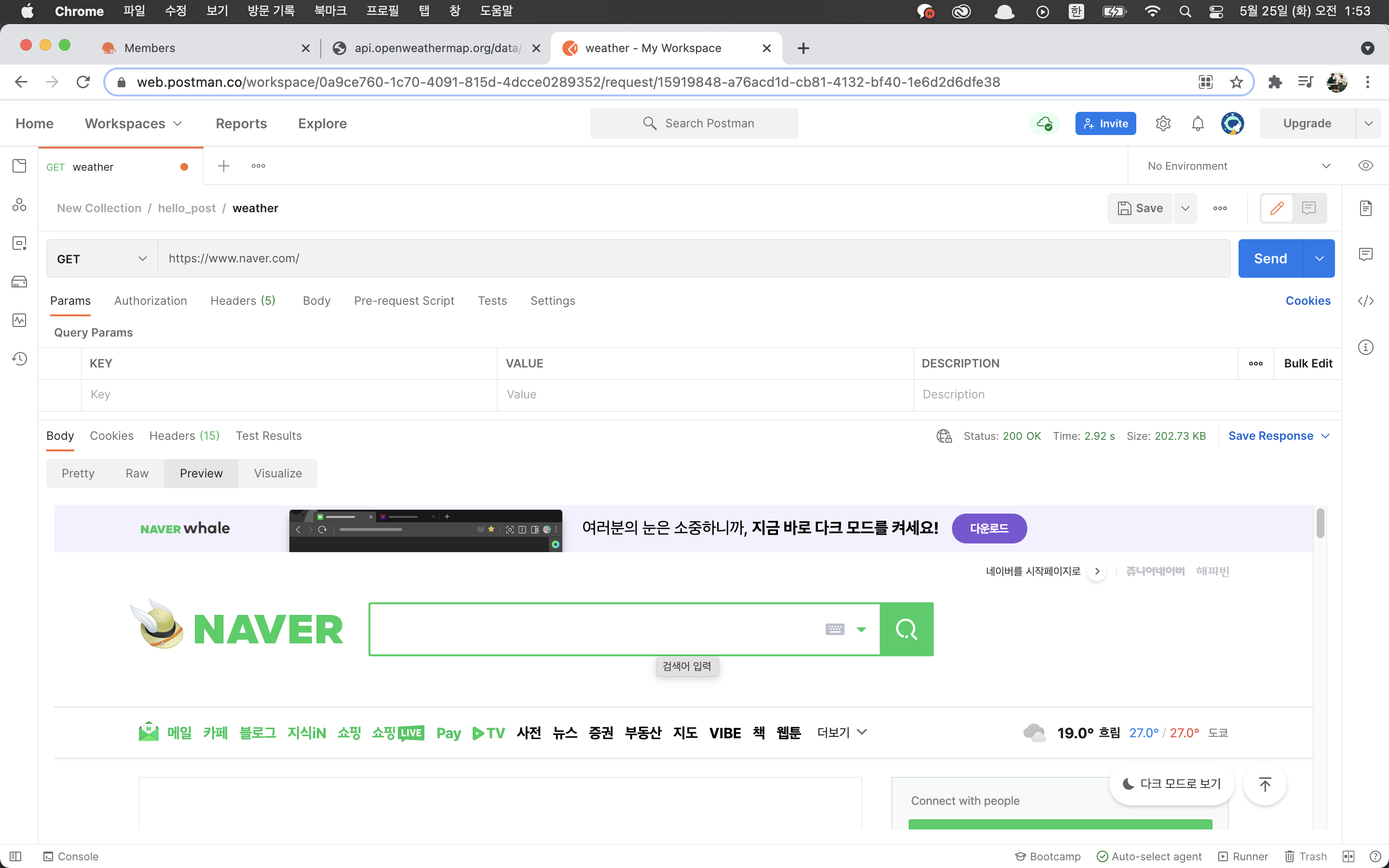
Task: Open the APIs sidebar icon
Action: click(19, 205)
